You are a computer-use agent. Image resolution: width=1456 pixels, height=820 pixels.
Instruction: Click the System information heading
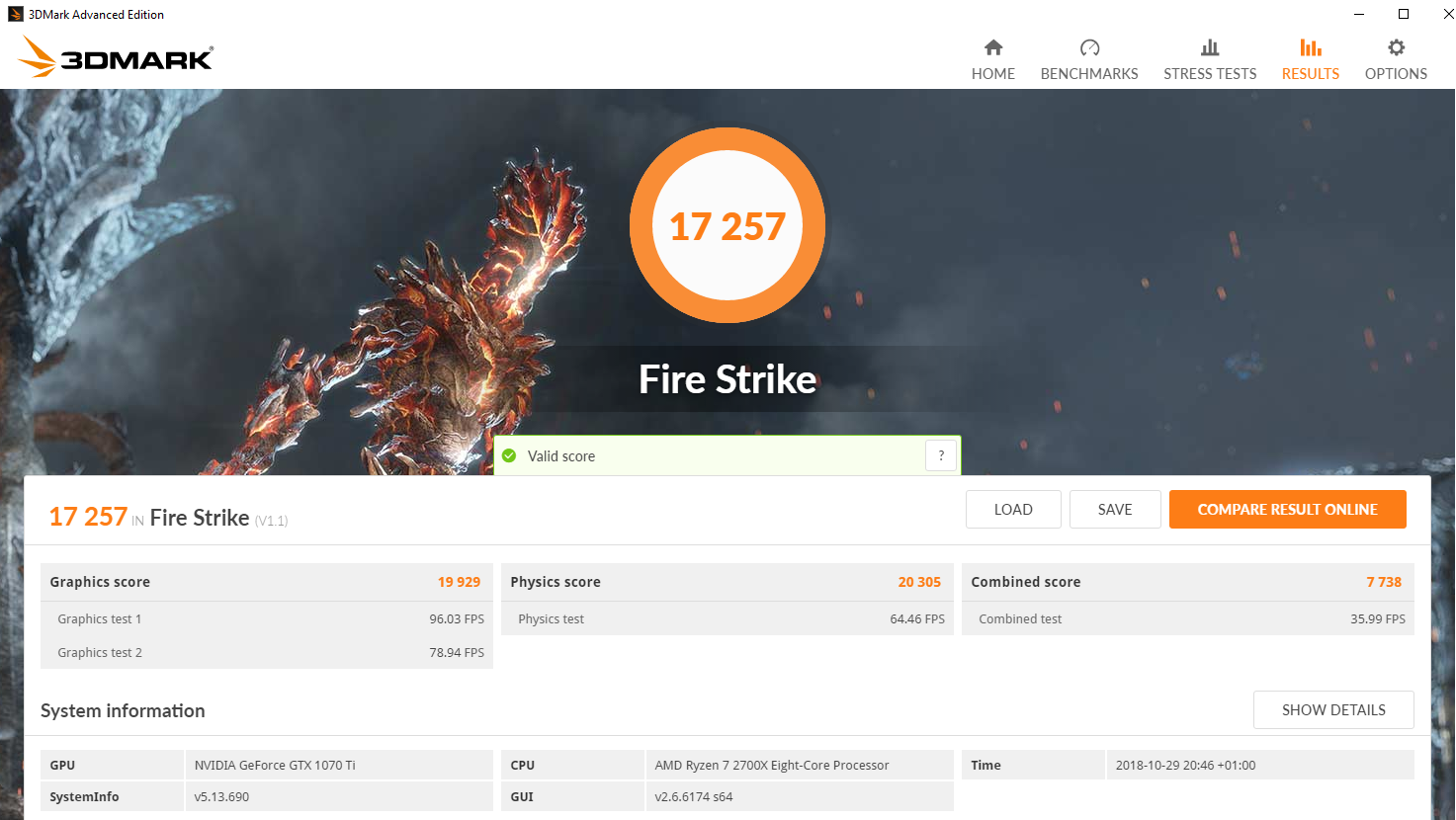coord(123,710)
